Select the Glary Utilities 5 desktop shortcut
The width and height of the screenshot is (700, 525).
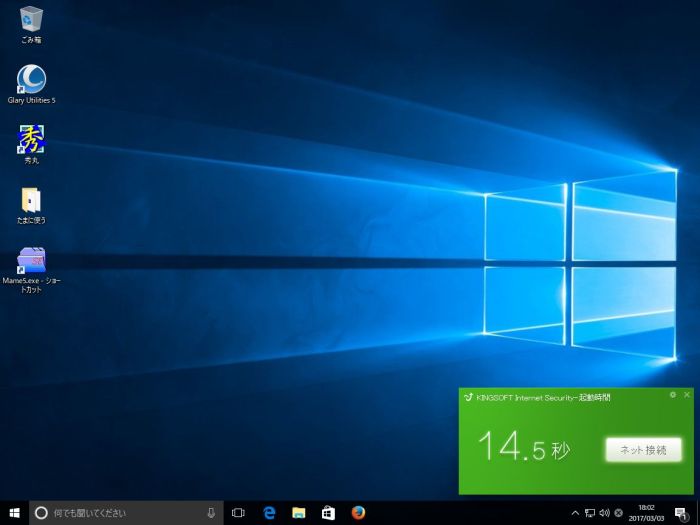point(31,80)
